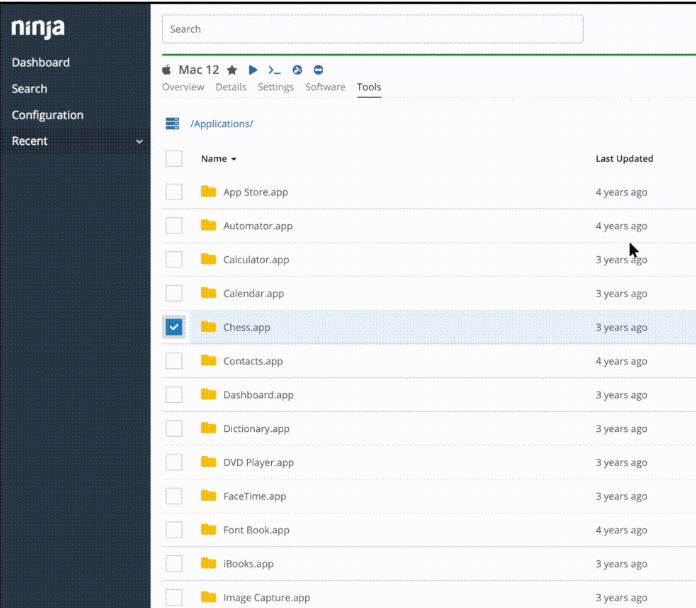This screenshot has width=696, height=608.
Task: Click the round remote connect icon
Action: pyautogui.click(x=297, y=70)
